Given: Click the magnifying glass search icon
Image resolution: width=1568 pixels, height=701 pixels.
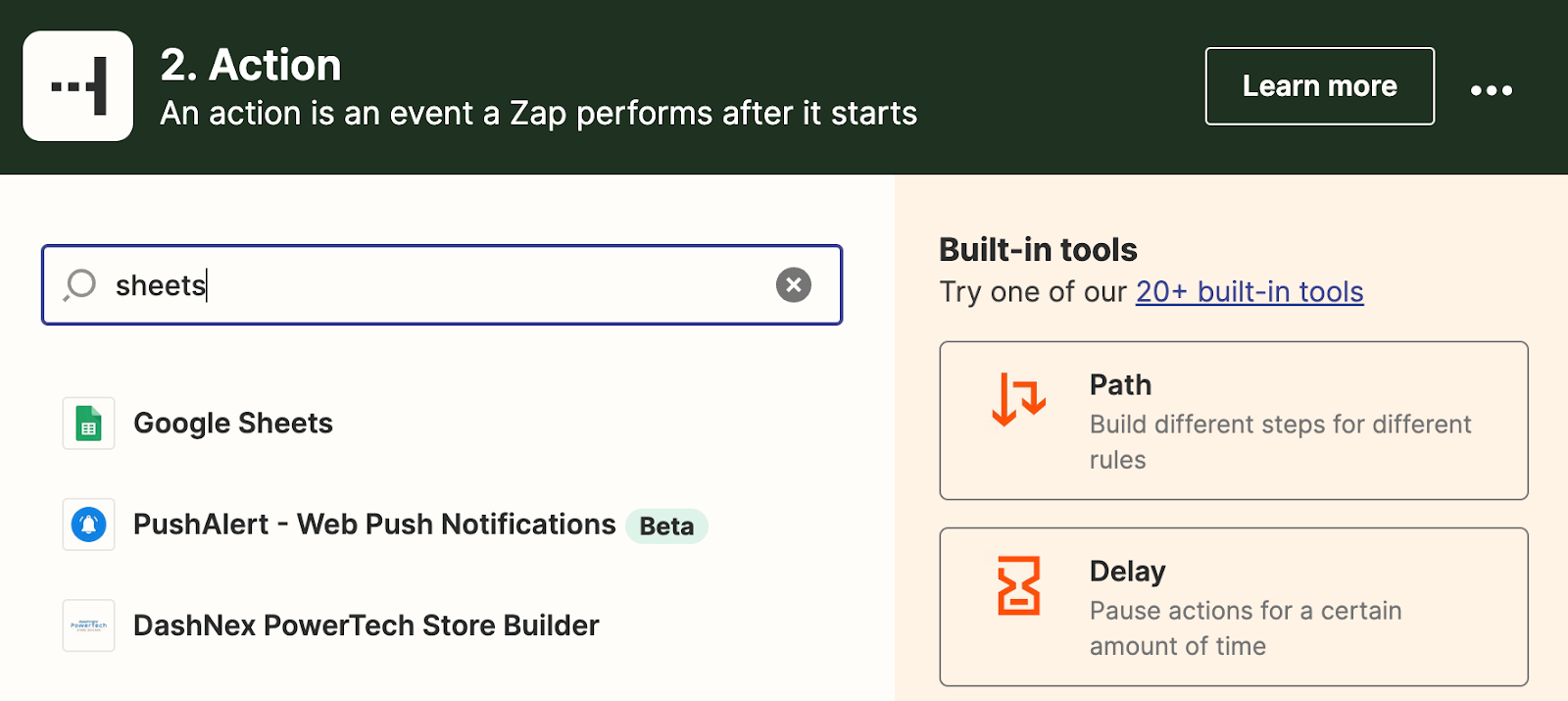Looking at the screenshot, I should pyautogui.click(x=80, y=285).
